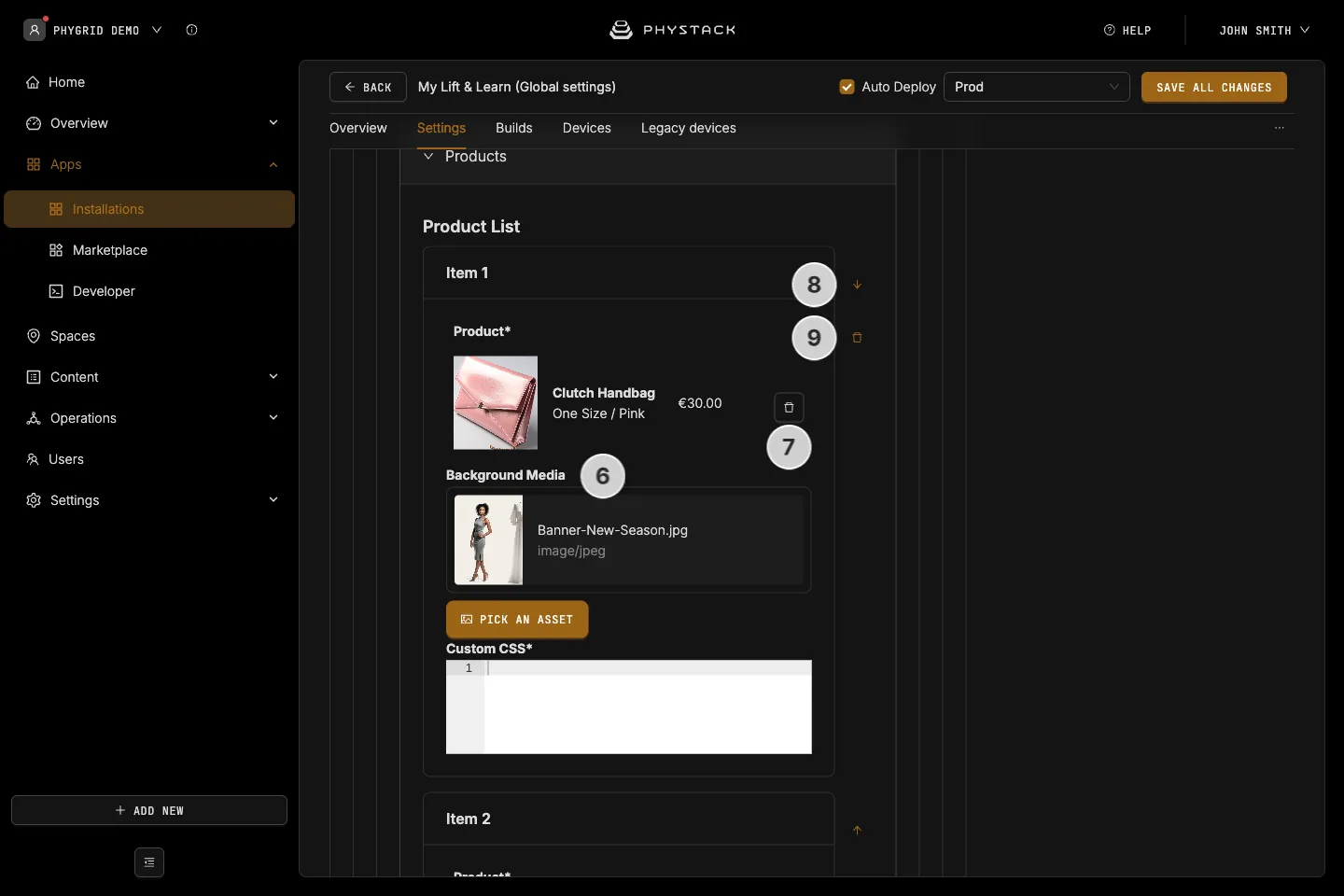Open the Help link

(1127, 30)
